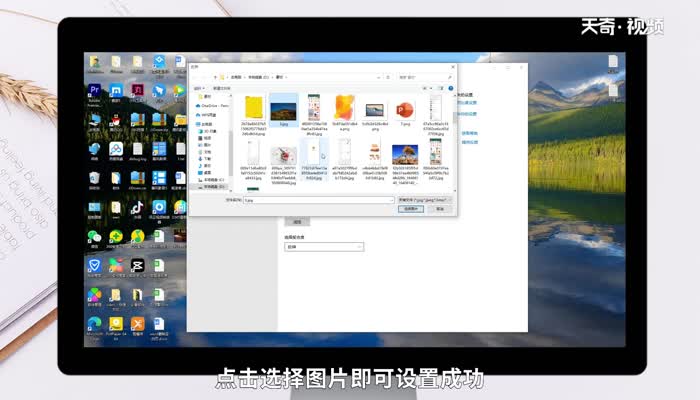Open the file type filter dropdown
Image resolution: width=700 pixels, height=400 pixels.
pyautogui.click(x=425, y=200)
